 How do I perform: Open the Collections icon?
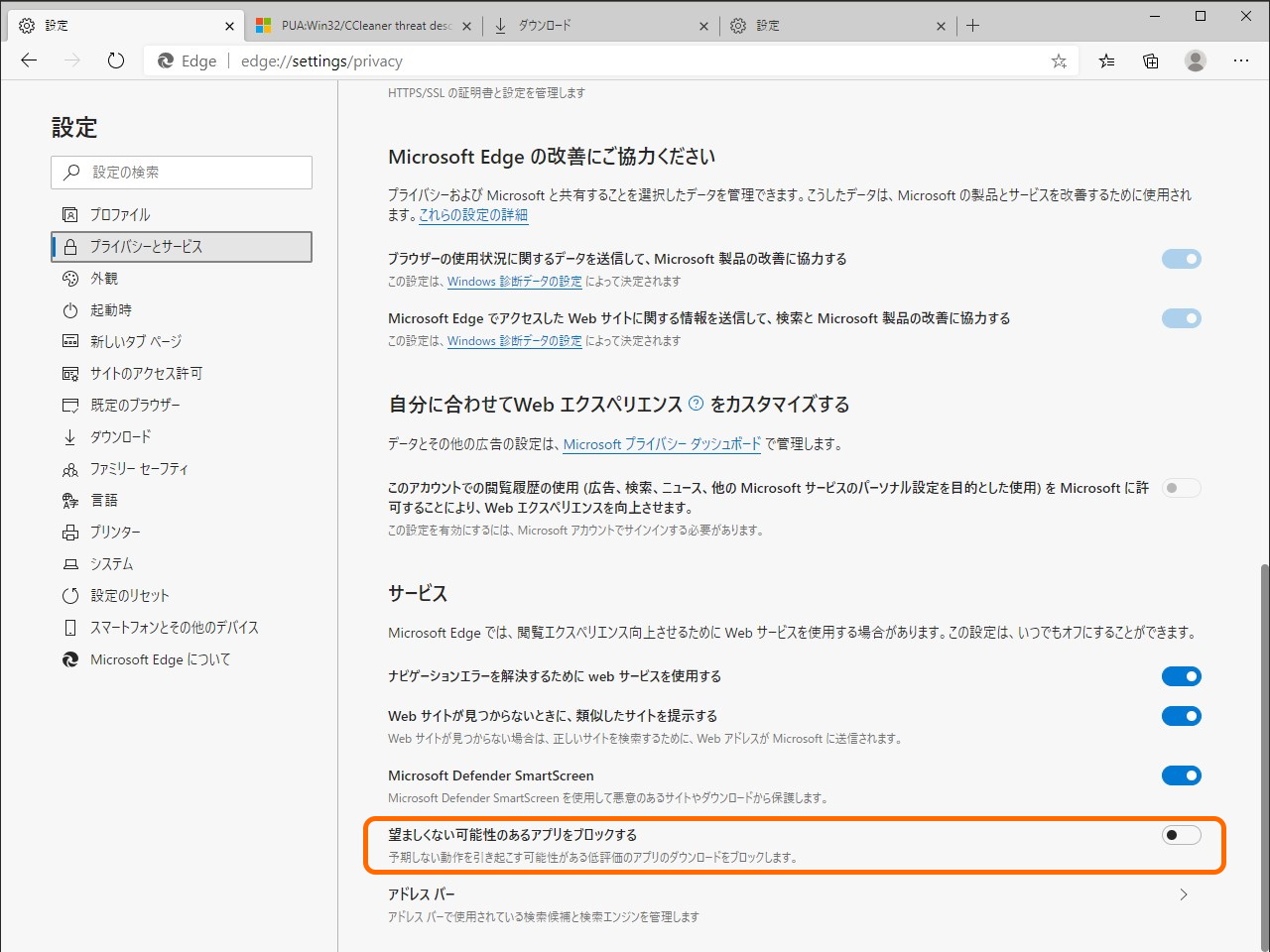click(x=1150, y=60)
